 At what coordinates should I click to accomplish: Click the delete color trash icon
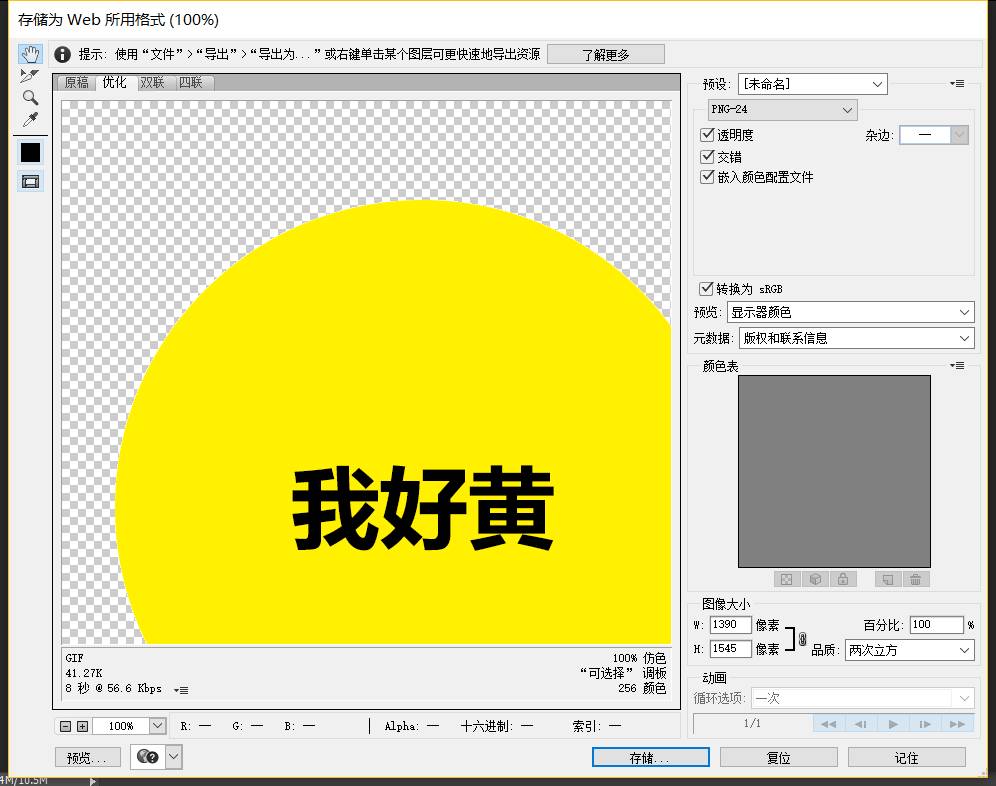[915, 579]
